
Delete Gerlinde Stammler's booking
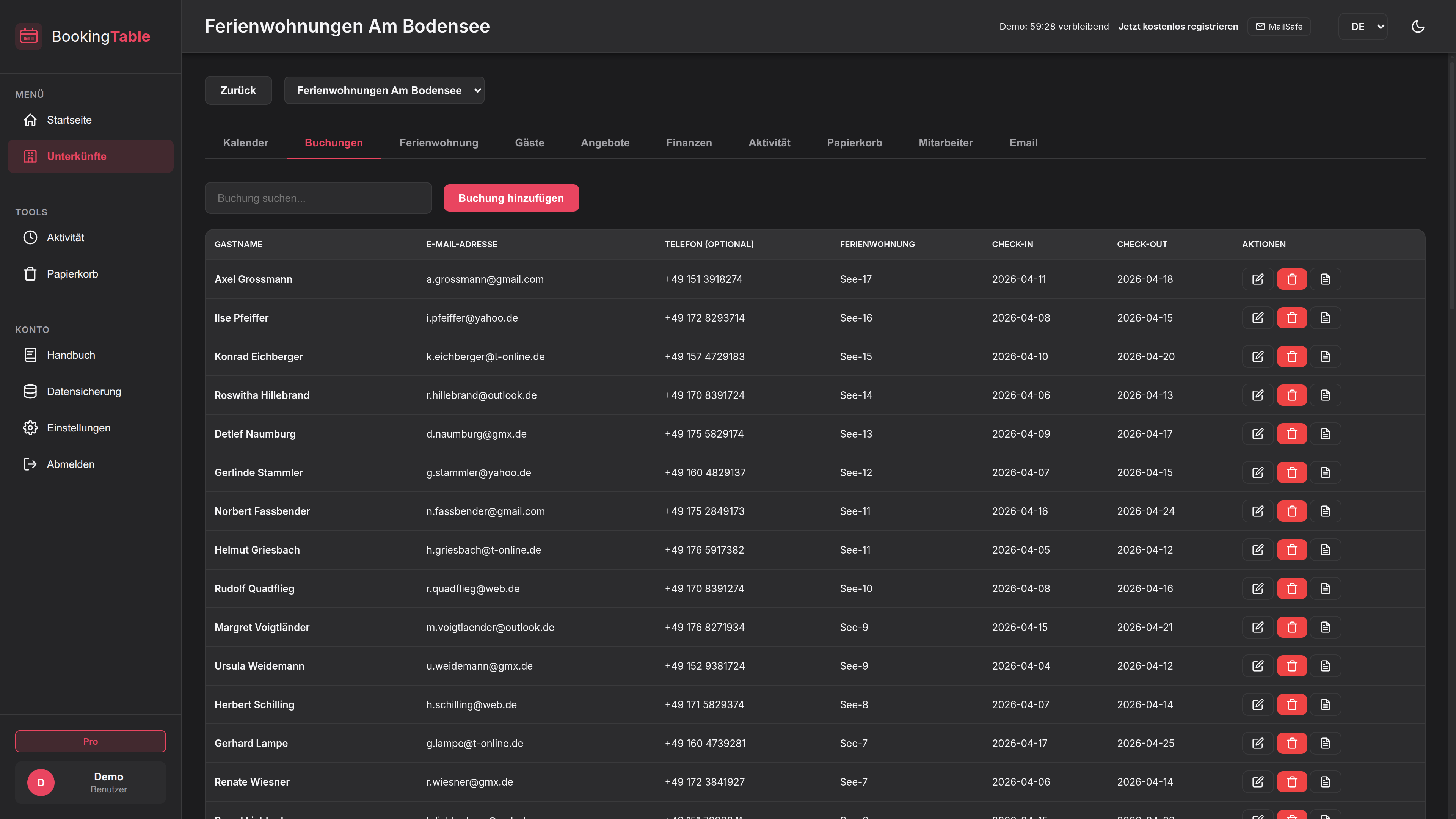(x=1292, y=472)
